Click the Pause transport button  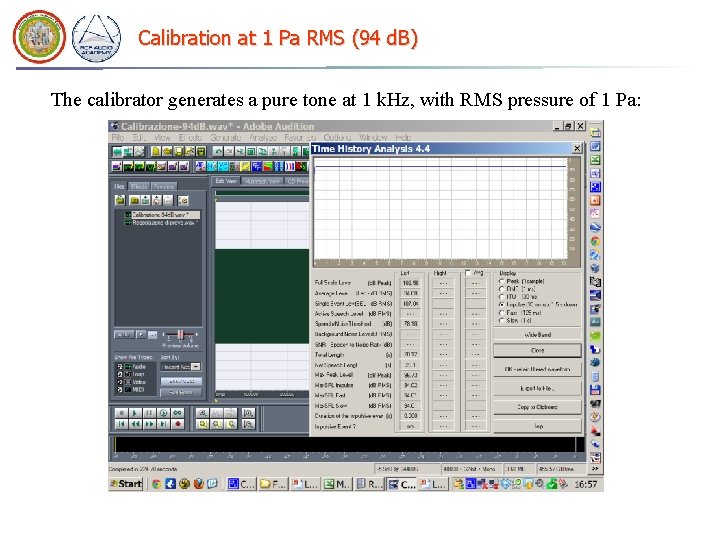(x=149, y=413)
